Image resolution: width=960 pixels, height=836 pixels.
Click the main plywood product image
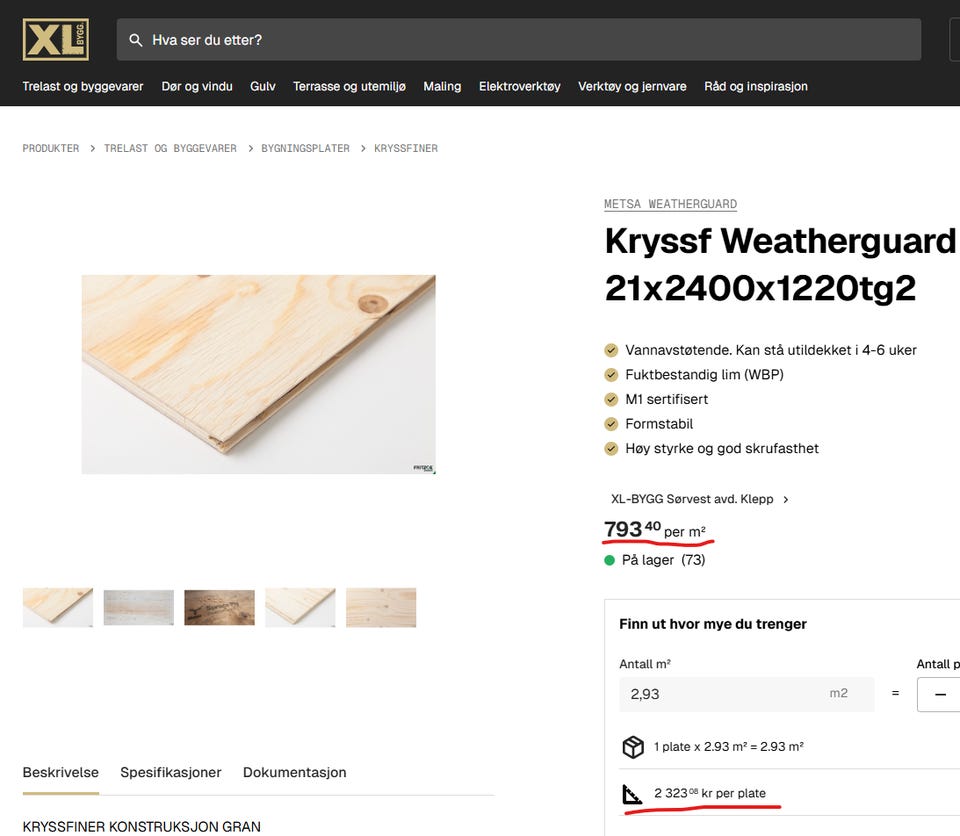[258, 374]
